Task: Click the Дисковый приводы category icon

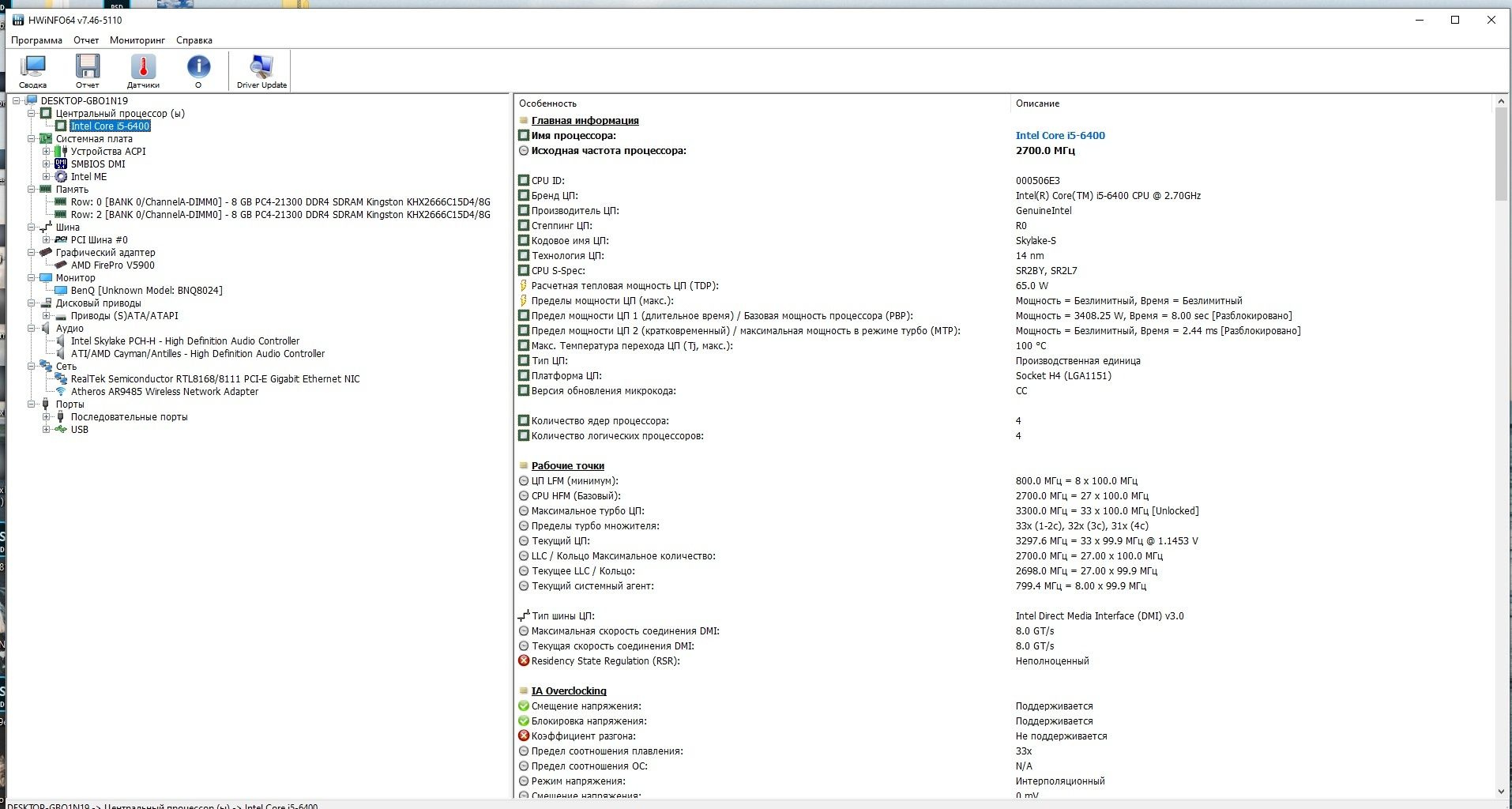Action: point(46,303)
